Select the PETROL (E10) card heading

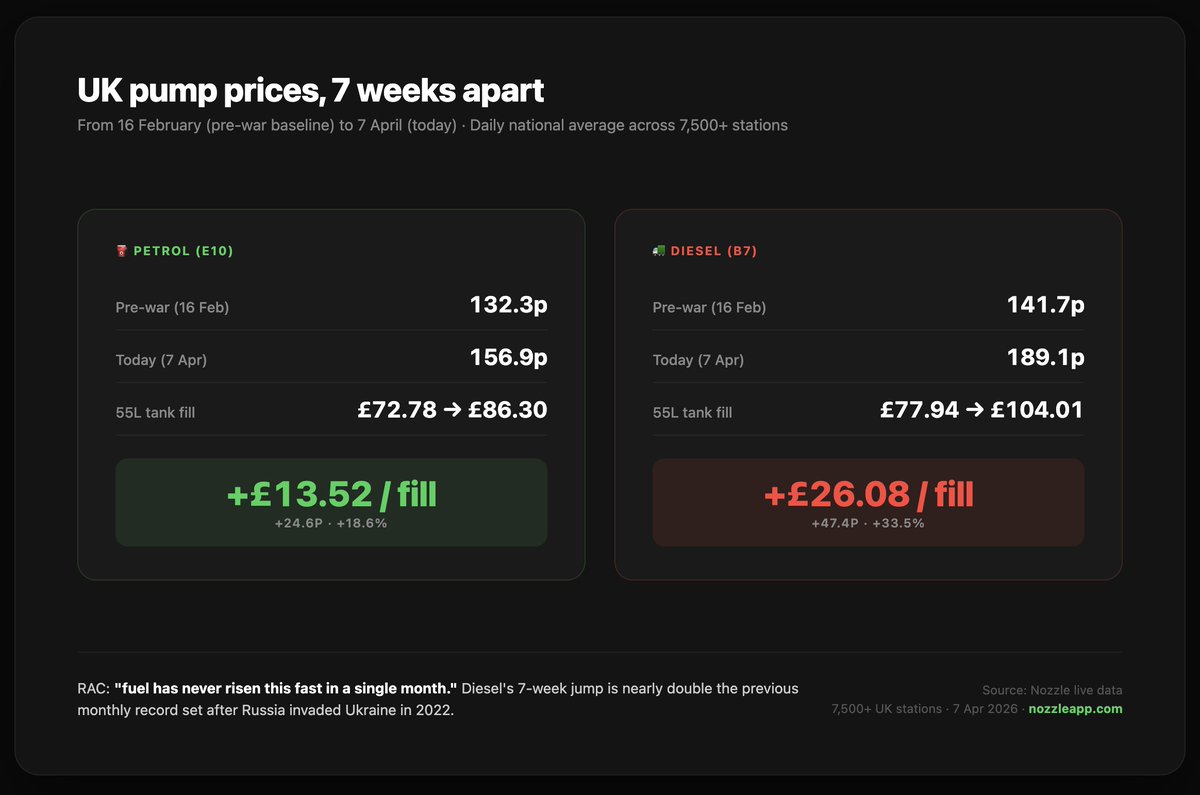pos(183,251)
